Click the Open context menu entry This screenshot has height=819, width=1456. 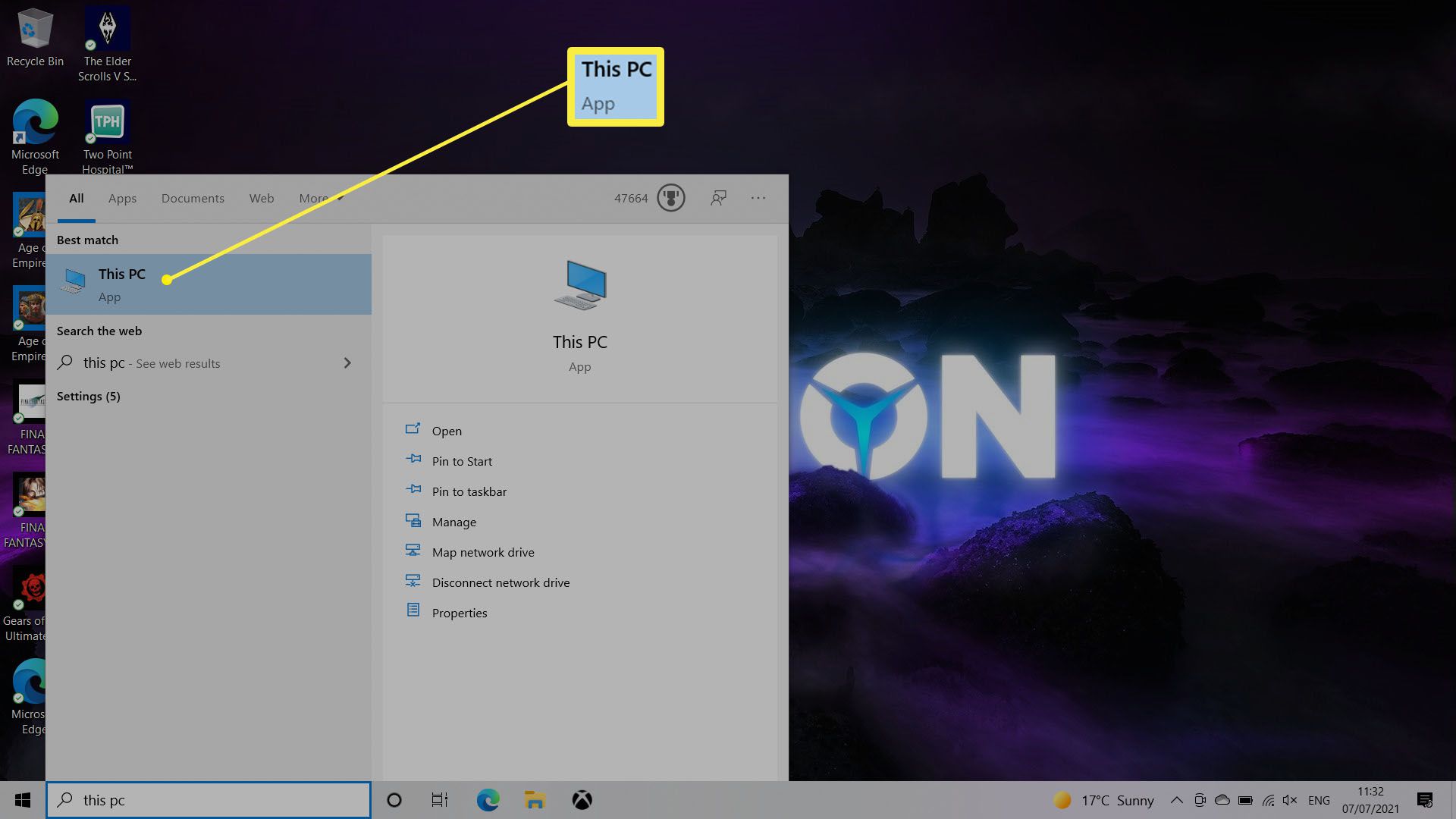446,430
